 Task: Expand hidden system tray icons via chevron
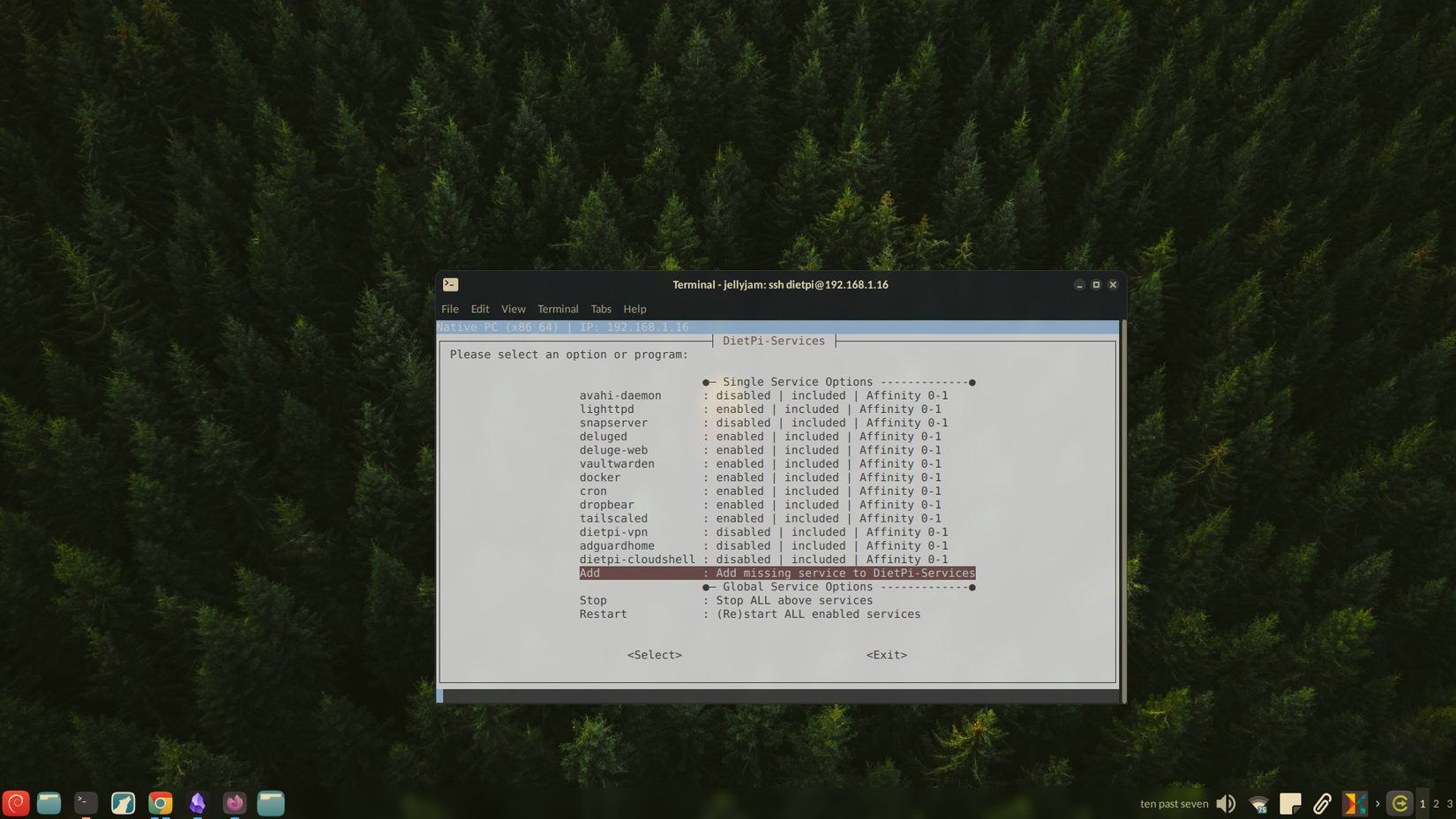[x=1378, y=803]
